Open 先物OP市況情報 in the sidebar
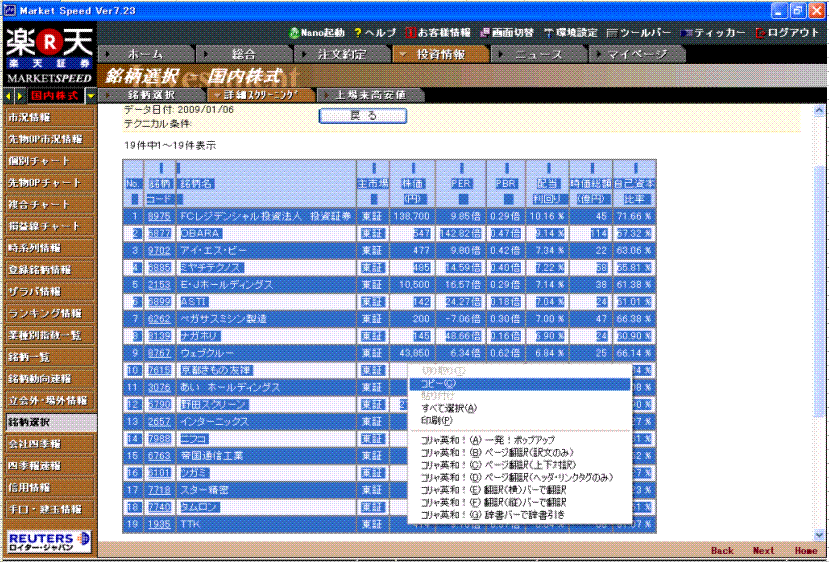Viewport: 830px width, 564px height. point(49,139)
